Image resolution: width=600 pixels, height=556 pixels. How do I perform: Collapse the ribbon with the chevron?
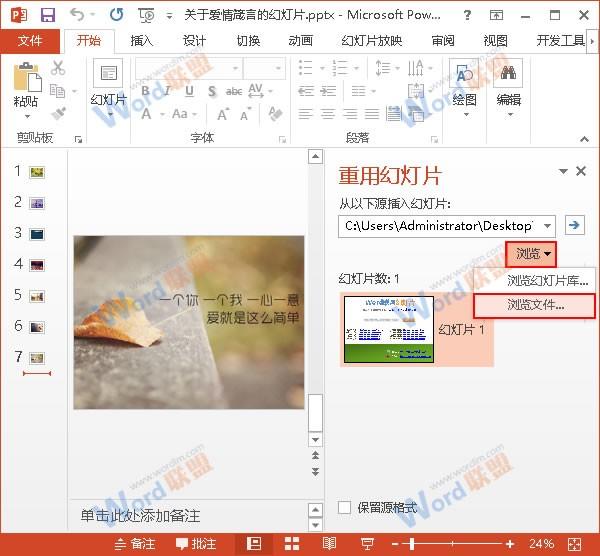click(x=584, y=139)
